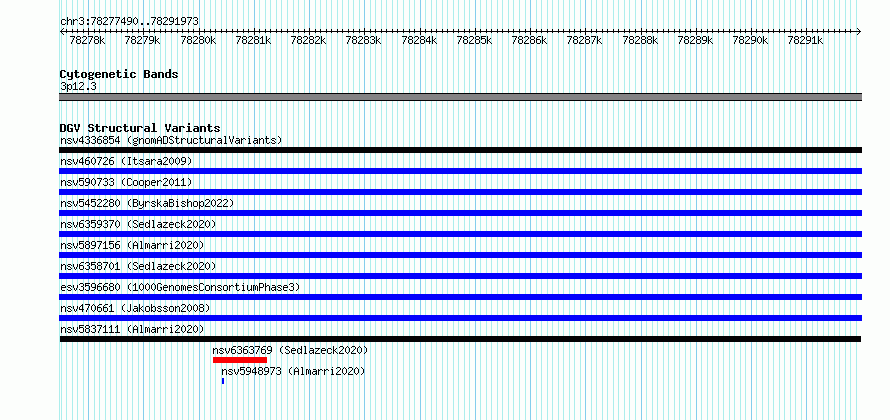
Task: Click the blue bar under nsv5897156
Action: 460,255
